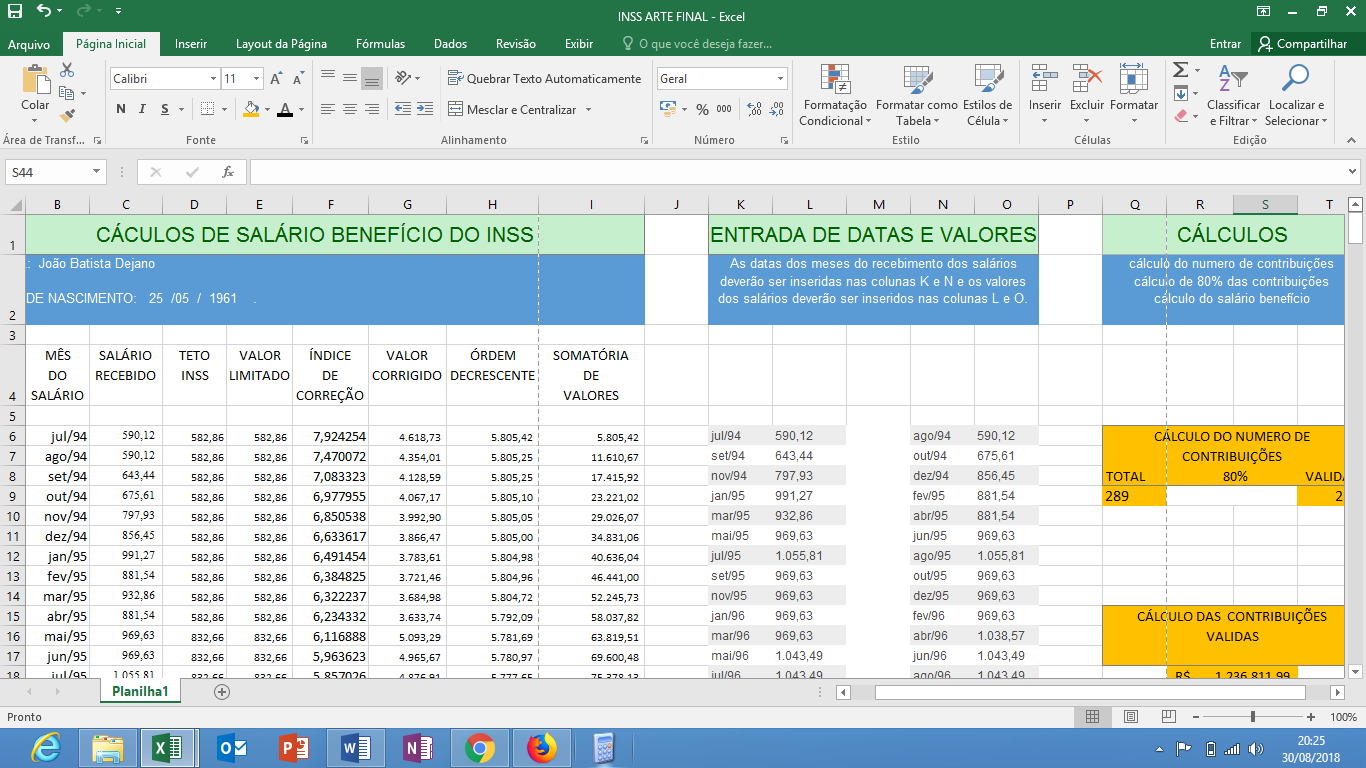Click the zoom slider handle
The width and height of the screenshot is (1366, 768).
pos(1253,717)
